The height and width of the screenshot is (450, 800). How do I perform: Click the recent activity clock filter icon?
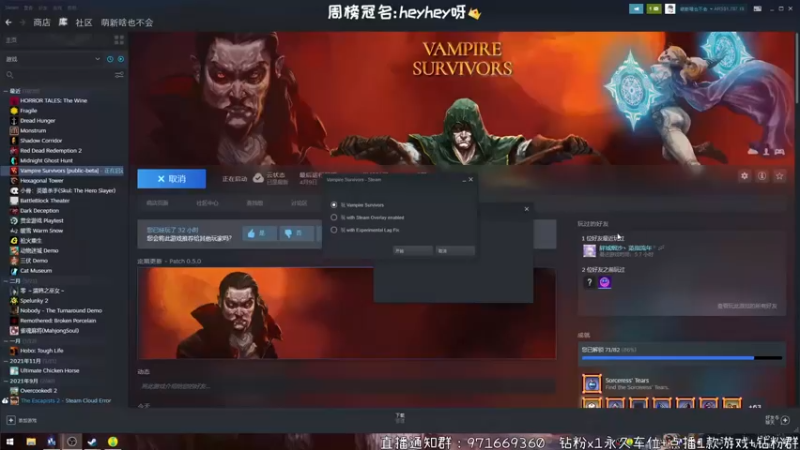[x=110, y=59]
